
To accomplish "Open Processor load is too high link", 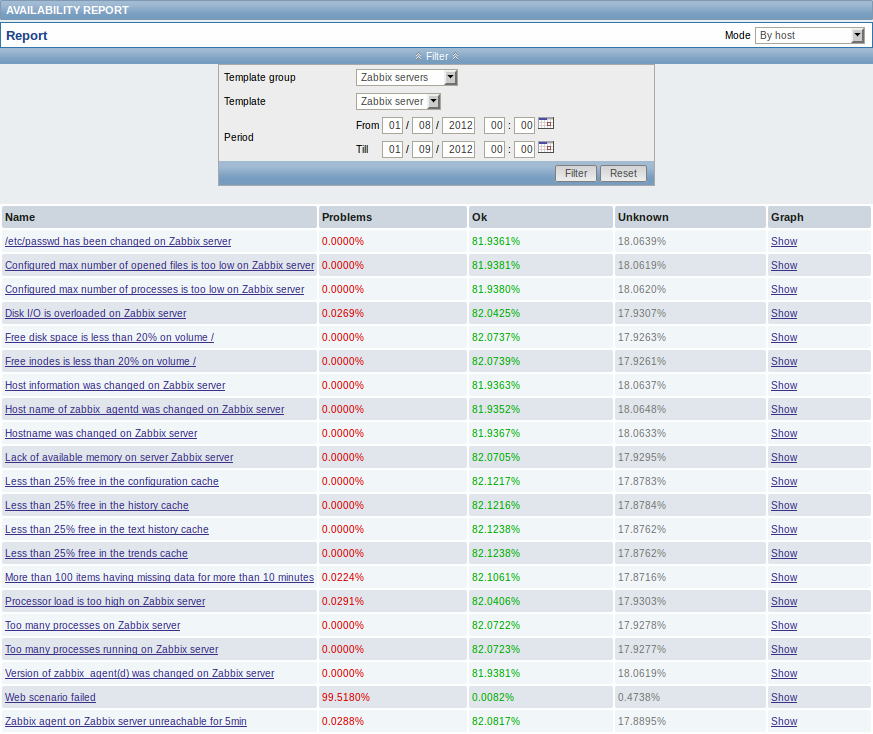I will (105, 600).
